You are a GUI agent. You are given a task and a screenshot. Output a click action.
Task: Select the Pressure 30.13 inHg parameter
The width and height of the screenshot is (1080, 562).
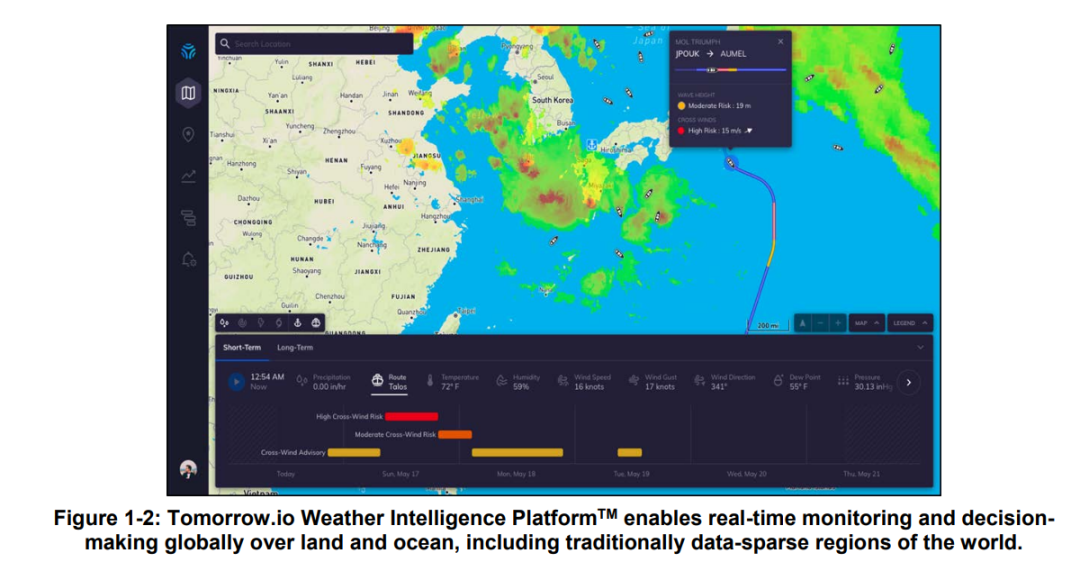click(865, 382)
